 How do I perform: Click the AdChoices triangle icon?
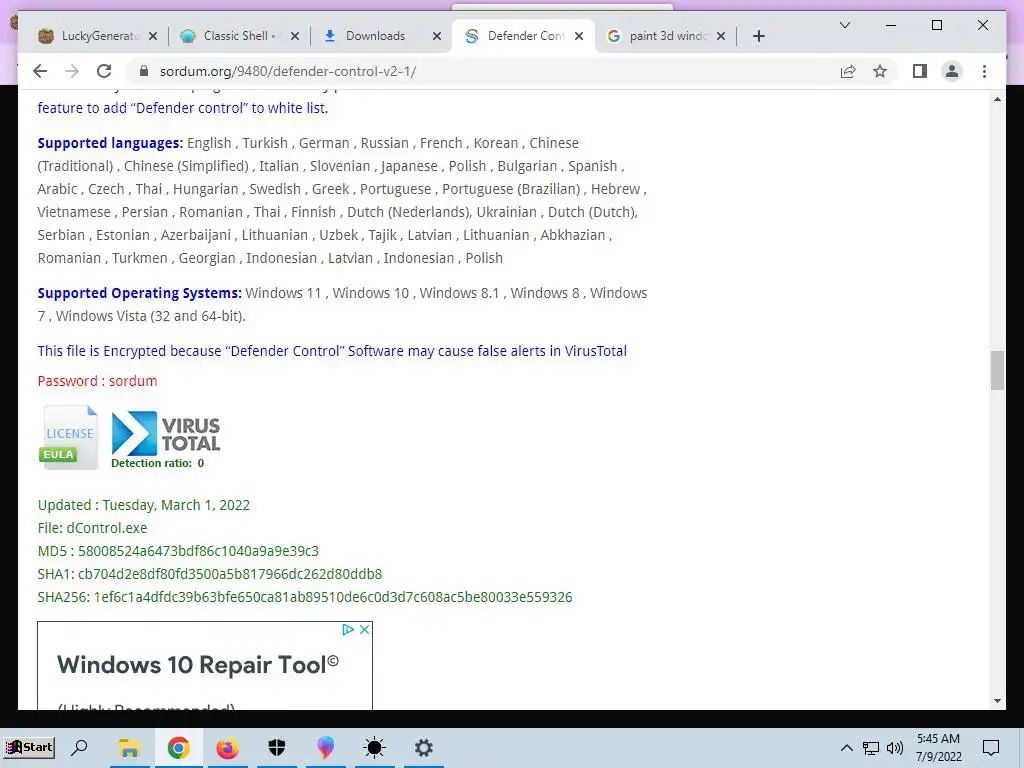[x=348, y=630]
